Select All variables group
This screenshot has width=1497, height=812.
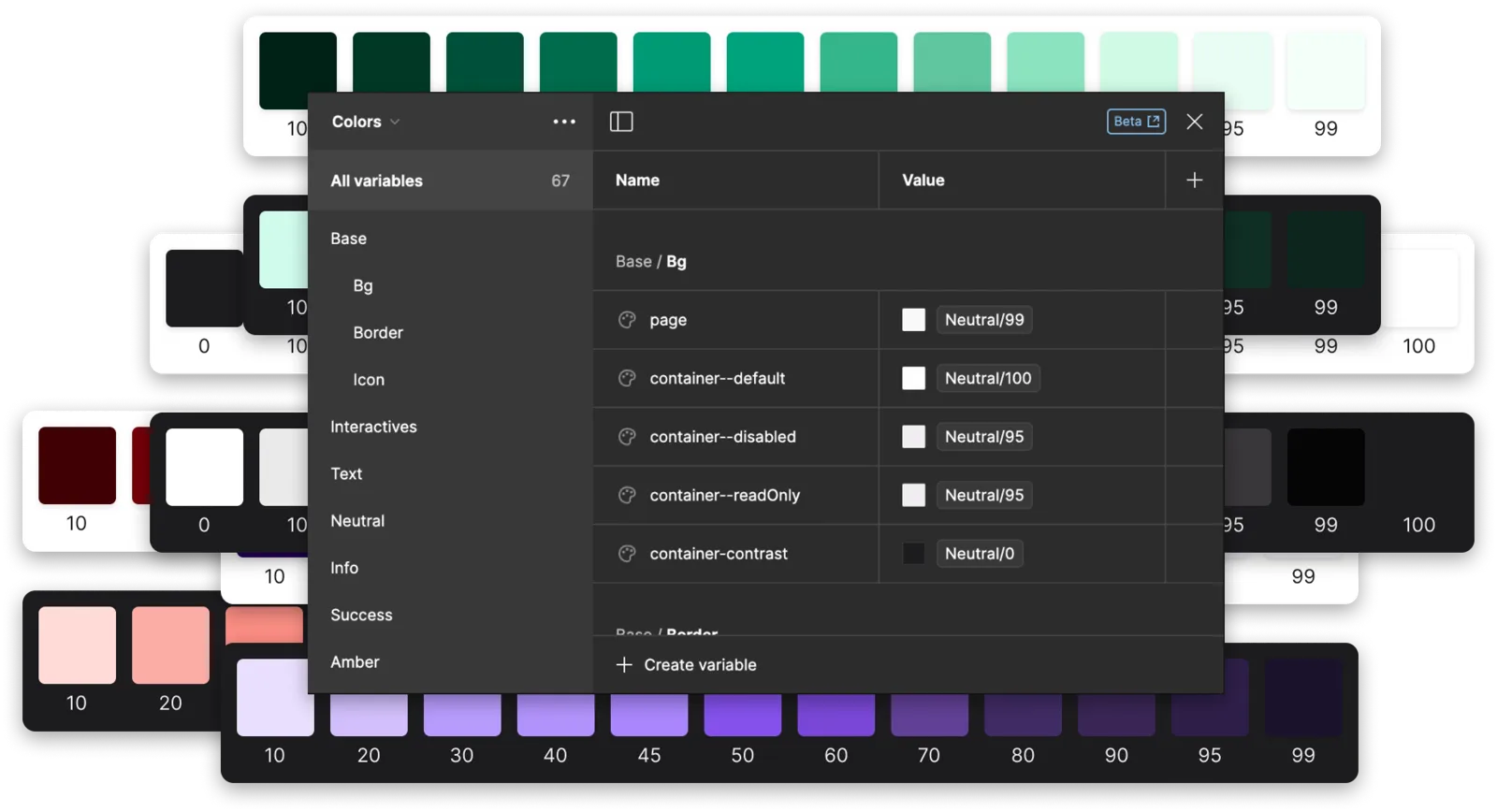click(450, 181)
